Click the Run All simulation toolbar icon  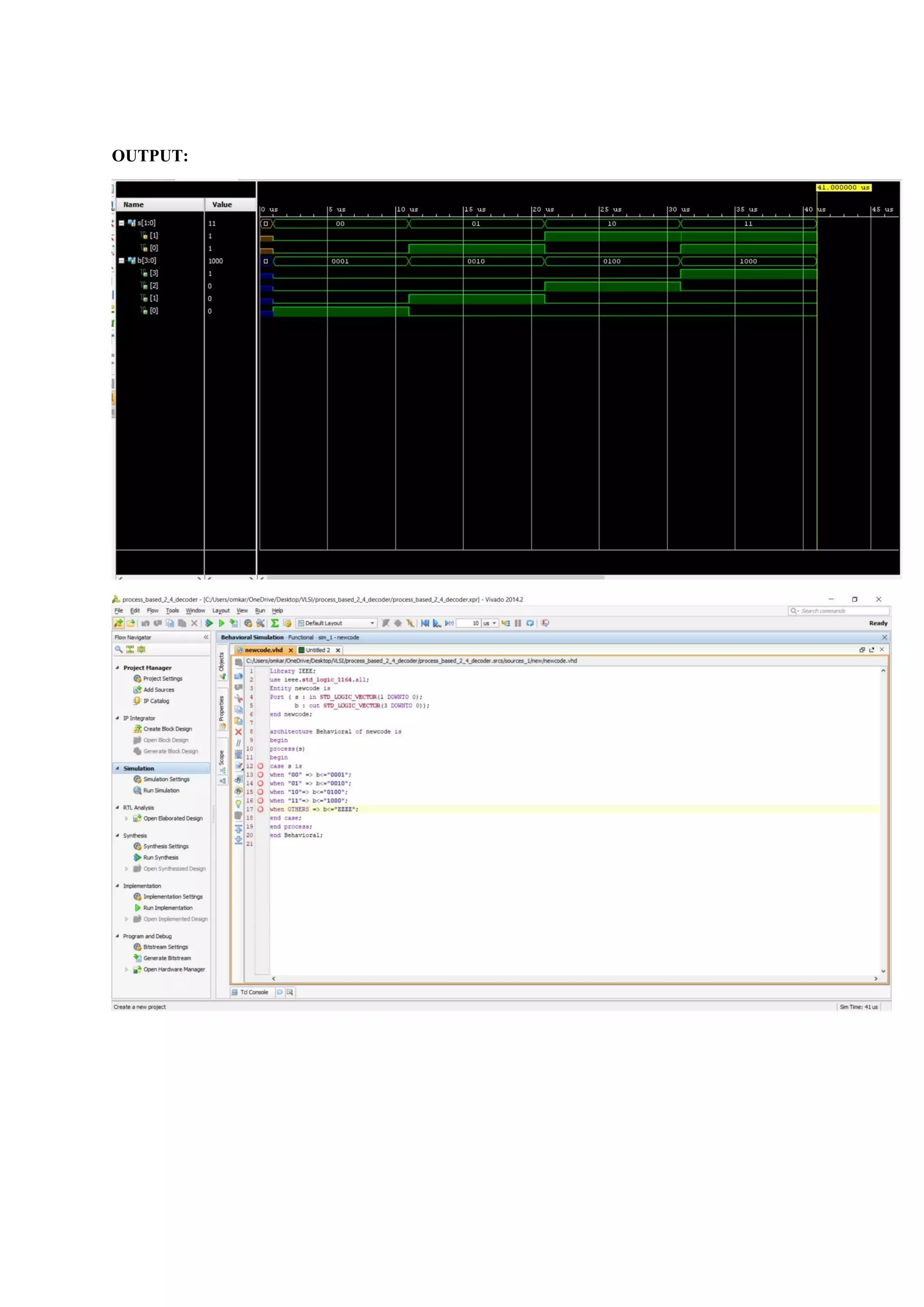pos(436,623)
